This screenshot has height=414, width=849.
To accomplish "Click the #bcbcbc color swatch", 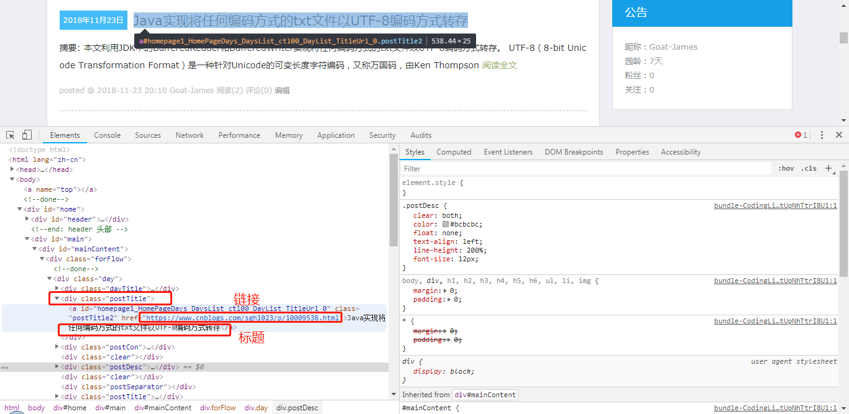I will pyautogui.click(x=445, y=224).
